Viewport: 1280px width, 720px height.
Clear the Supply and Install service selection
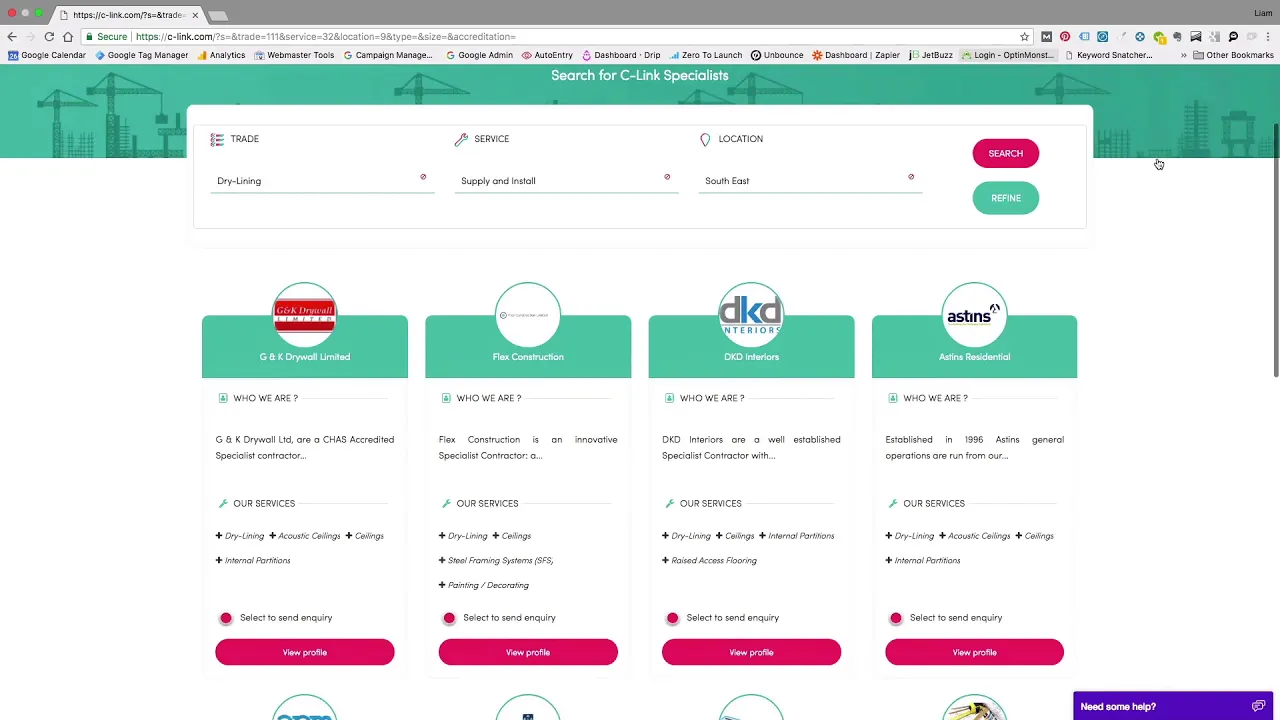point(667,177)
